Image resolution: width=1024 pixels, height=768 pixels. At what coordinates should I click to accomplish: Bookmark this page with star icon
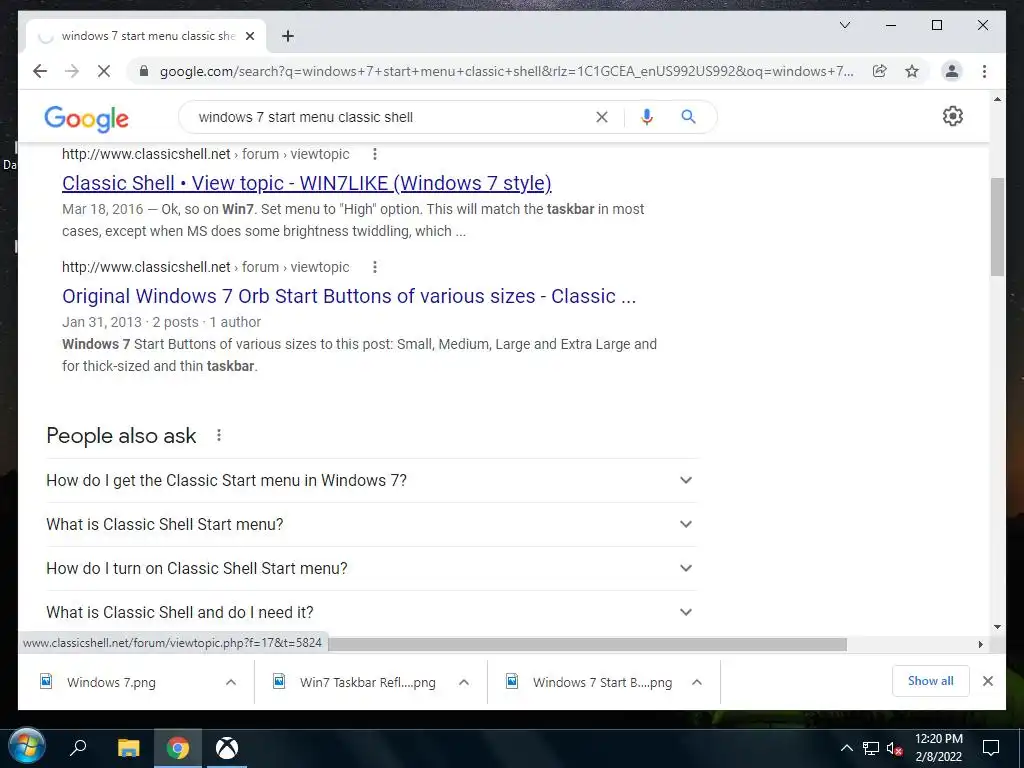coord(912,71)
